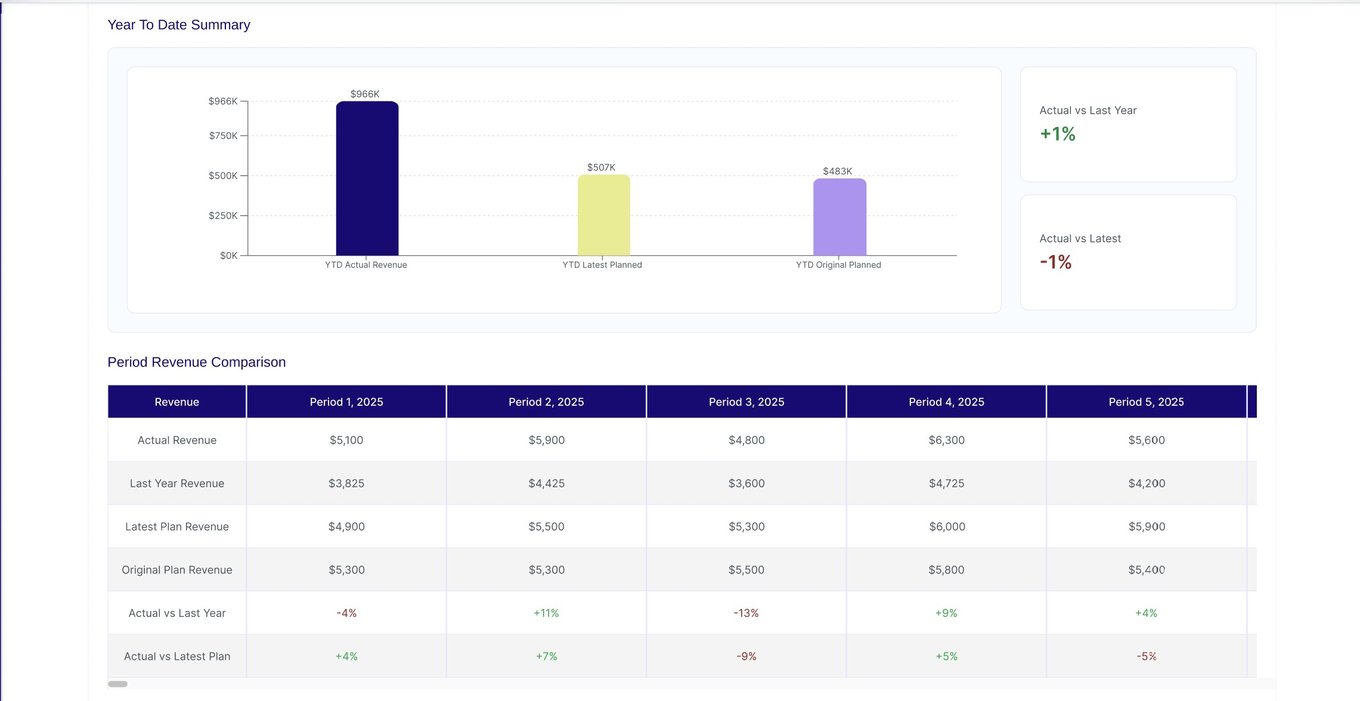Click the $750K y-axis tick label

223,136
